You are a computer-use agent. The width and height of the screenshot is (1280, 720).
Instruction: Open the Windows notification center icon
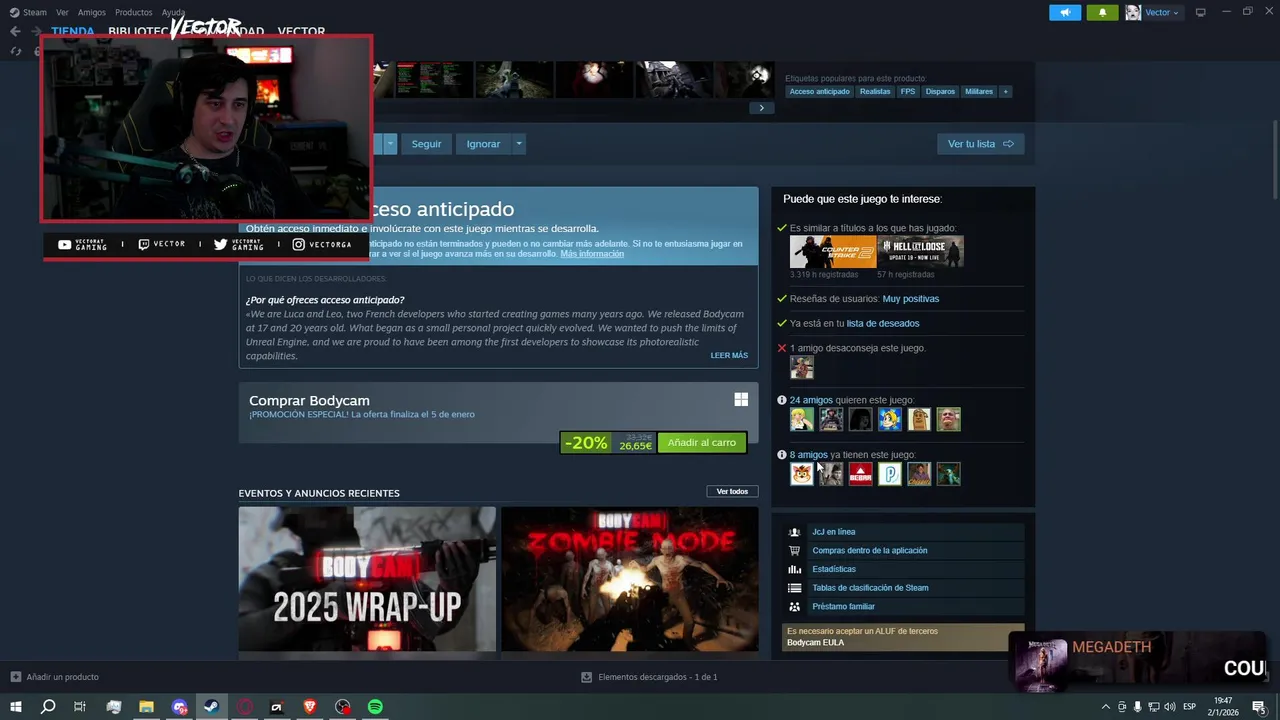tap(1258, 707)
